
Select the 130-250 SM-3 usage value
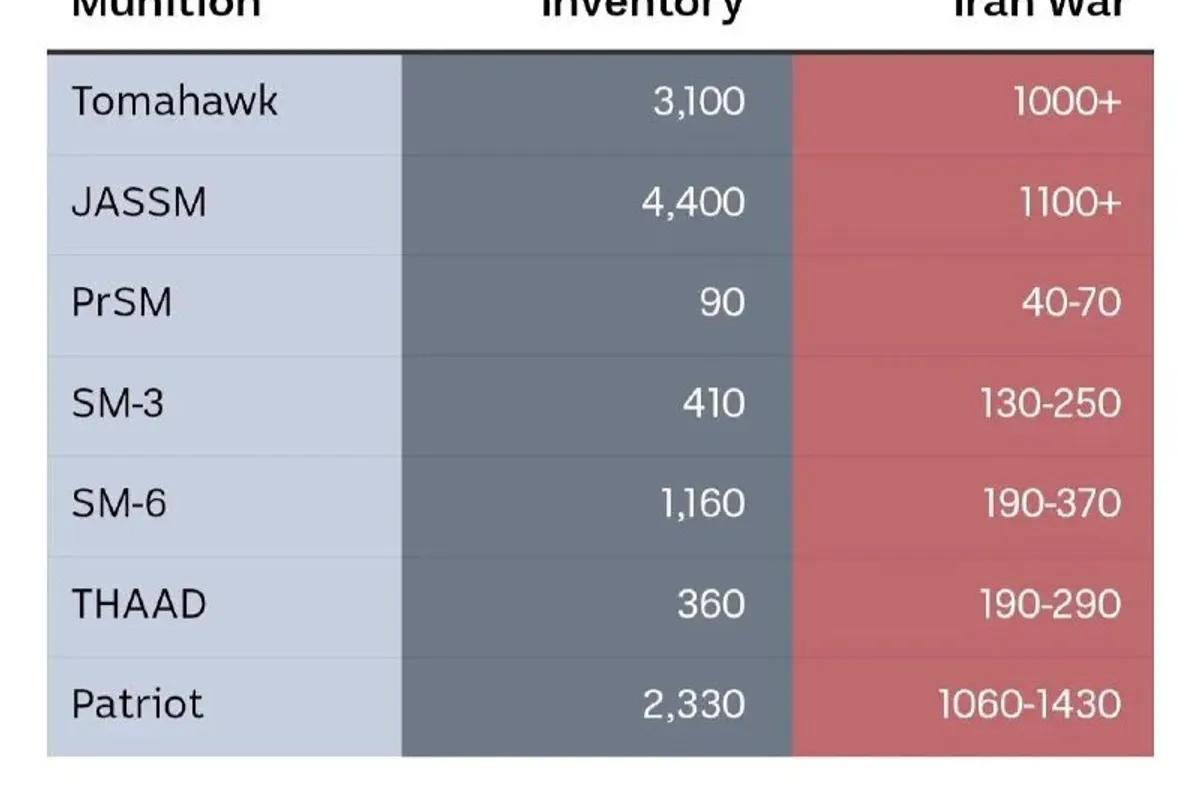click(x=1050, y=404)
